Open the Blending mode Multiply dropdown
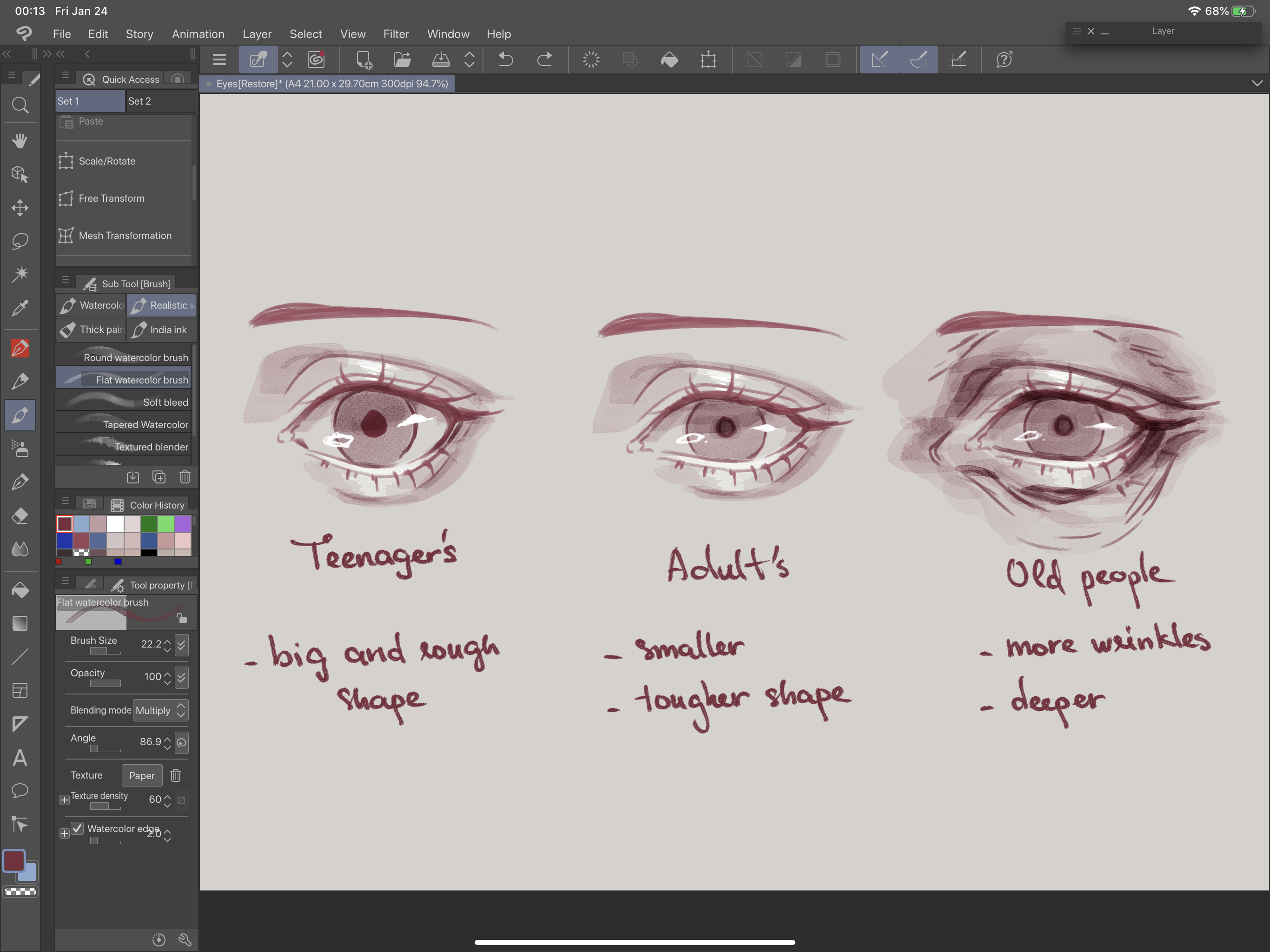 pos(161,710)
